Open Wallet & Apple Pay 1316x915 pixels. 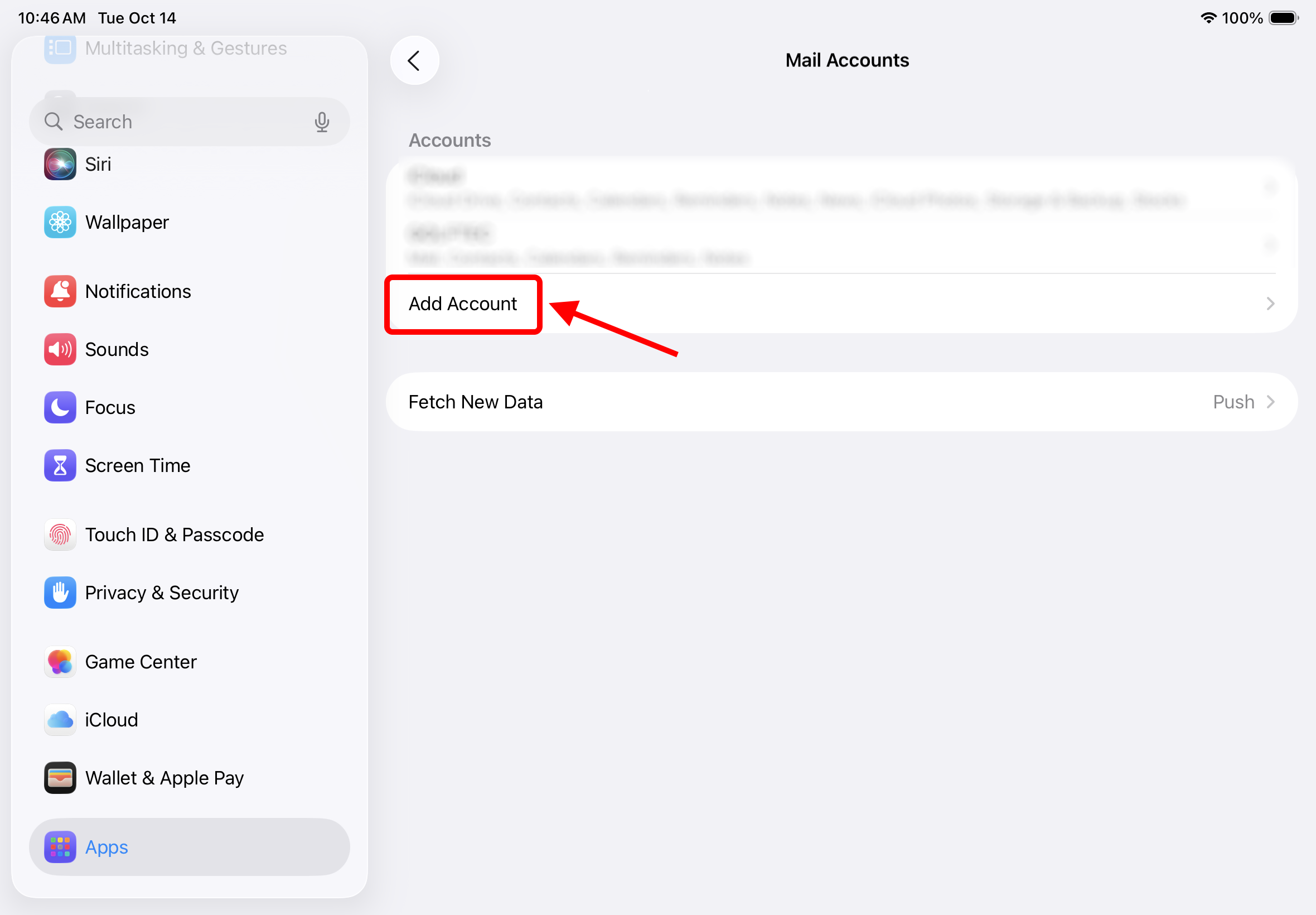click(x=164, y=777)
